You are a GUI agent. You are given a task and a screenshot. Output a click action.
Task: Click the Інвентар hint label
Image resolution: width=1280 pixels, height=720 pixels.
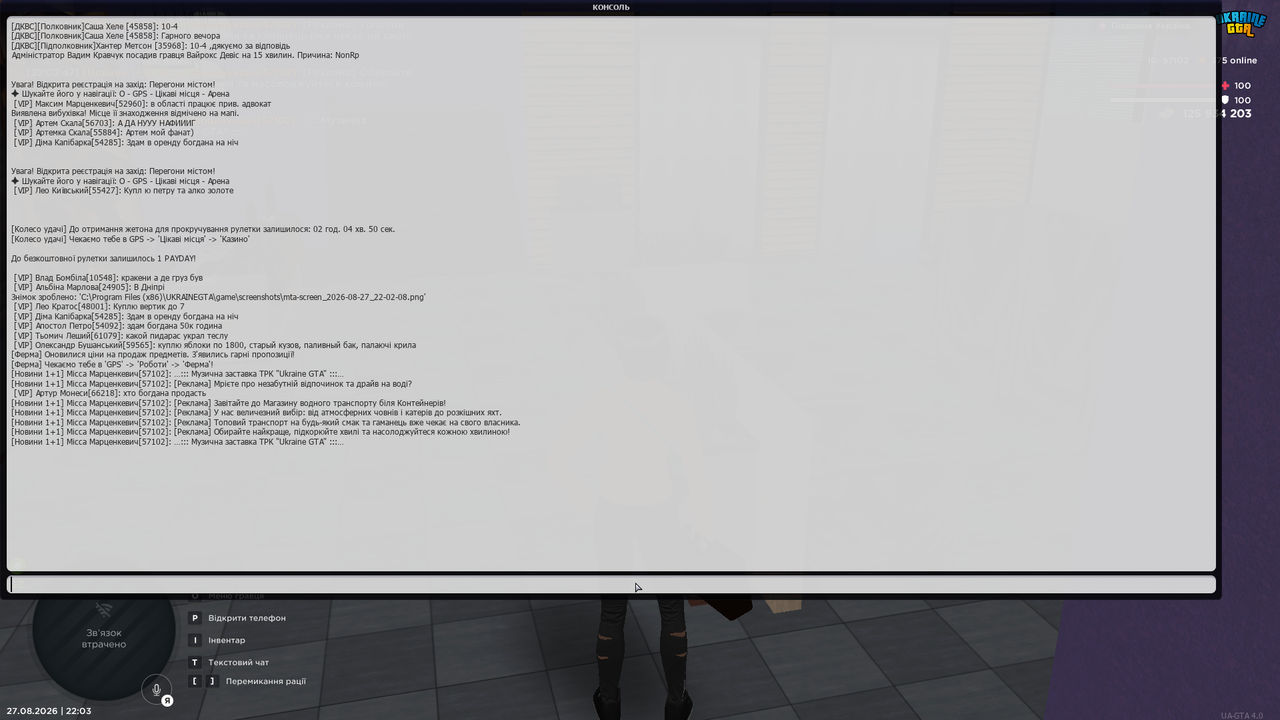pyautogui.click(x=227, y=640)
